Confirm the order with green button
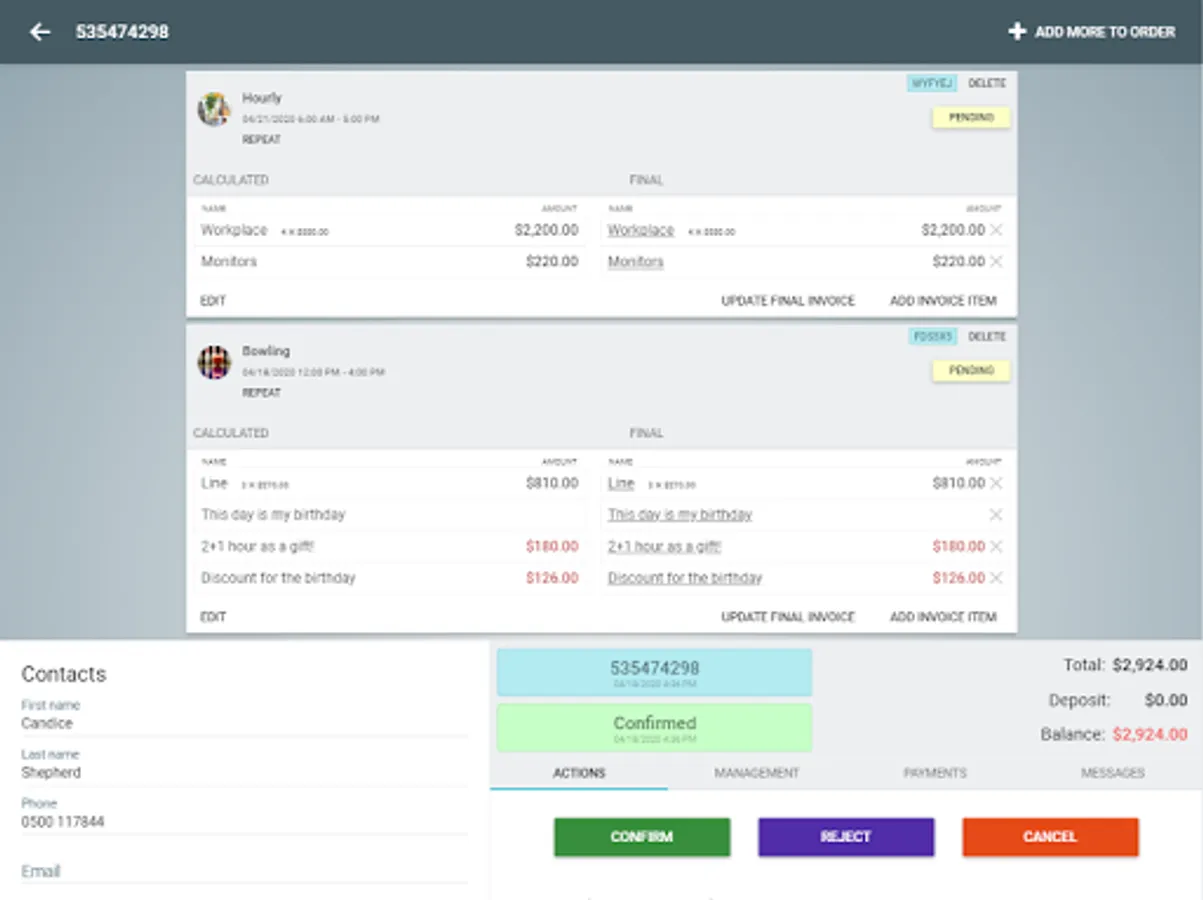1203x900 pixels. [642, 837]
